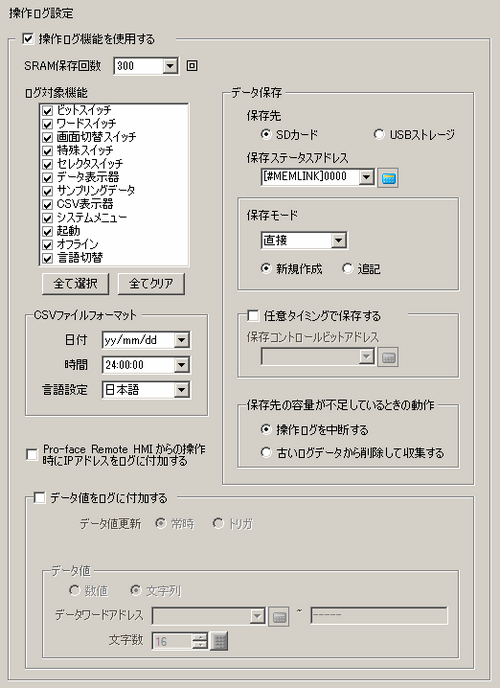500x688 pixels.
Task: Click the 全て選択 button
Action: click(x=75, y=284)
